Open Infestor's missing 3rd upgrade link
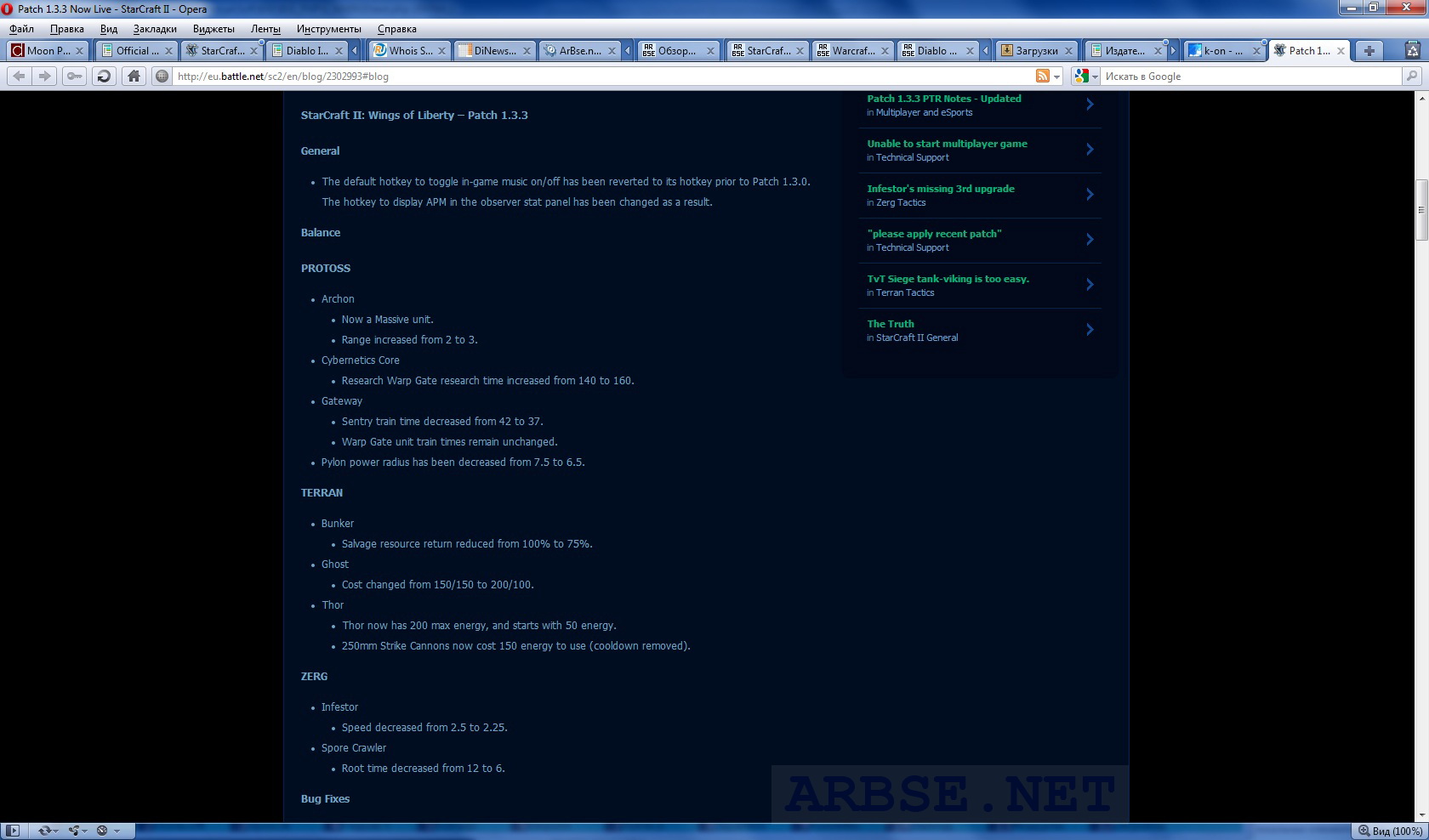The image size is (1429, 840). pyautogui.click(x=941, y=189)
